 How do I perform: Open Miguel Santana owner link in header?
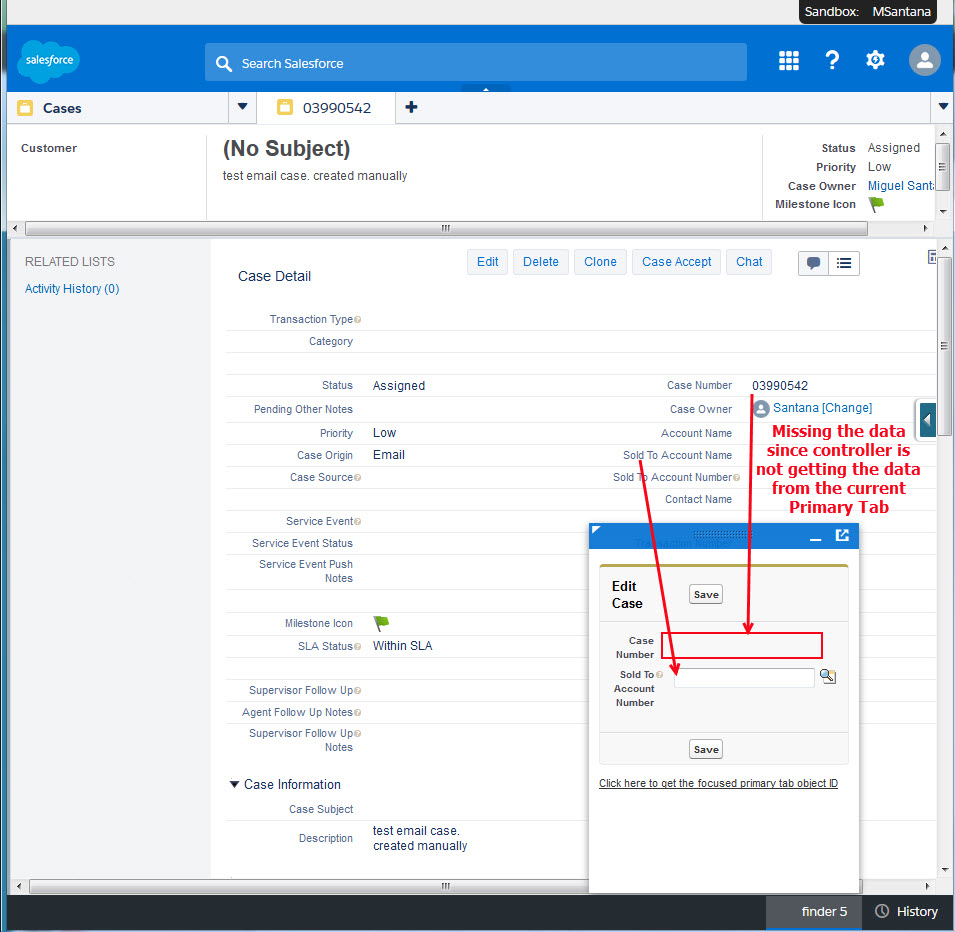click(x=901, y=186)
